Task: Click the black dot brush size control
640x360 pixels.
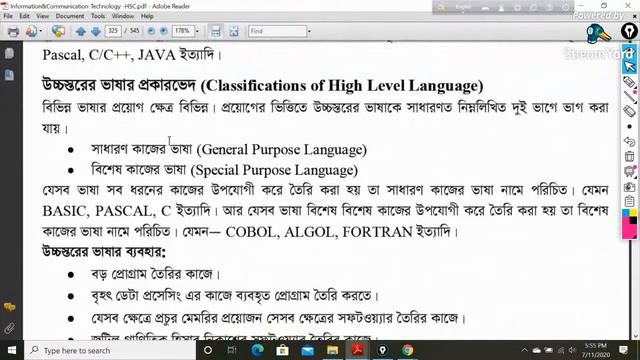Action: [x=629, y=127]
